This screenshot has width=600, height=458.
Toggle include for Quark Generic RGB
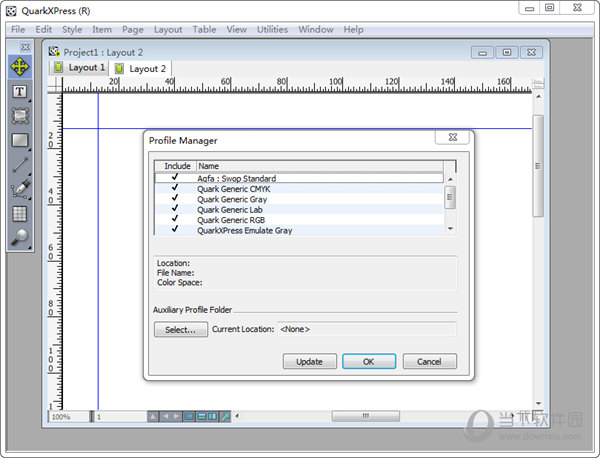click(x=175, y=218)
